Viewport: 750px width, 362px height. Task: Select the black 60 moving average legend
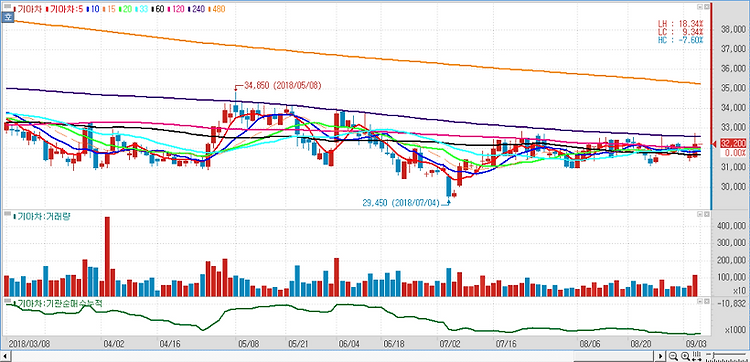[x=157, y=9]
